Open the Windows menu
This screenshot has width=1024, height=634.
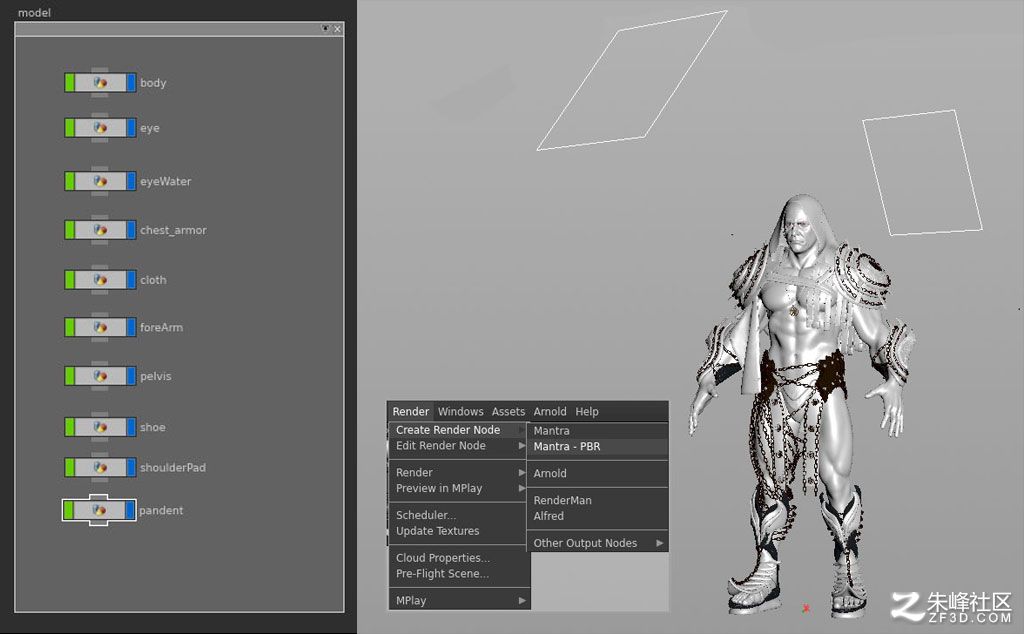coord(460,411)
